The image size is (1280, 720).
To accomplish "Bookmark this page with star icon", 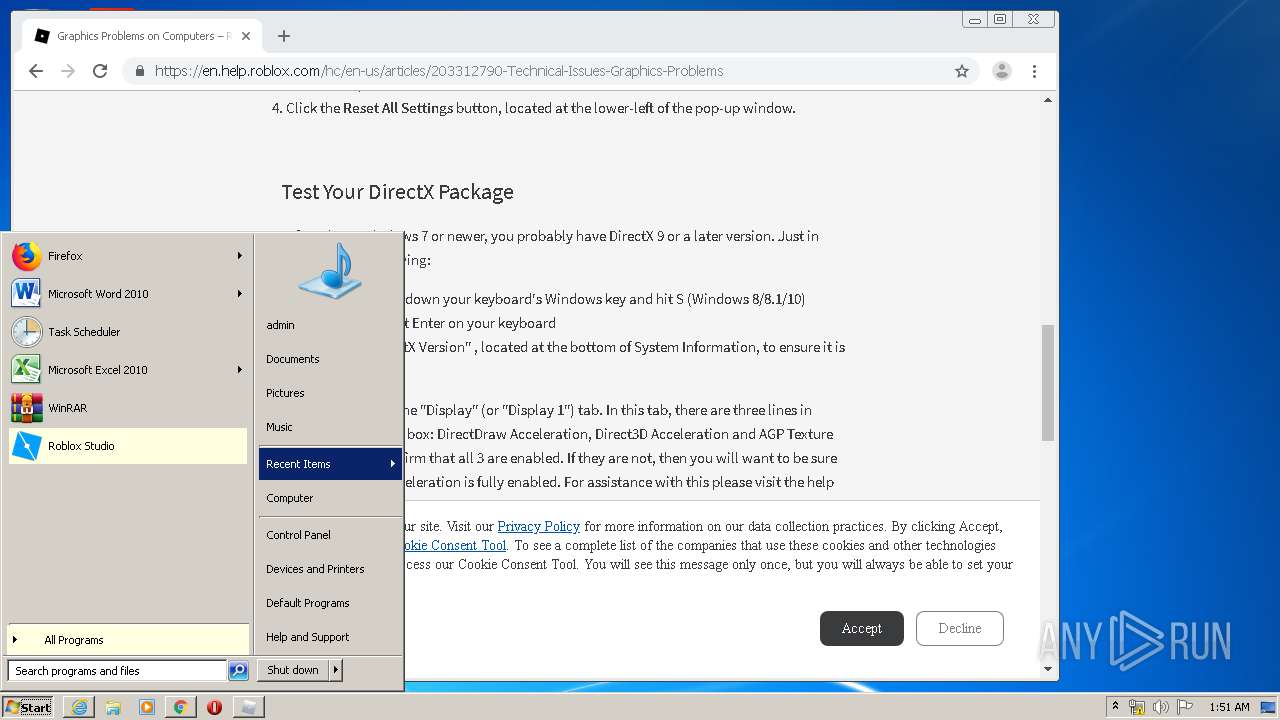I will click(x=962, y=71).
